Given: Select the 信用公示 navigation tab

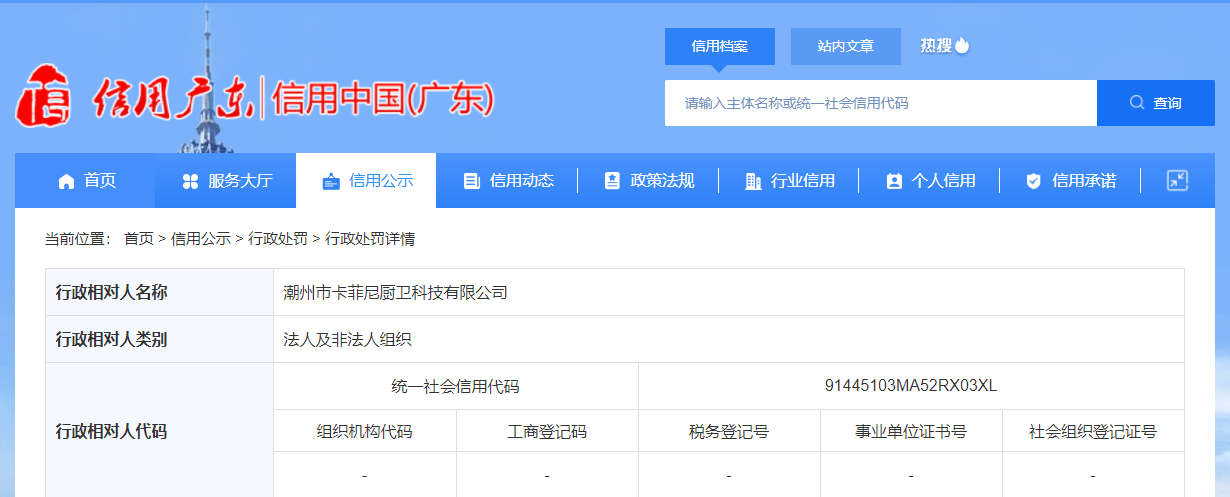Looking at the screenshot, I should 366,181.
